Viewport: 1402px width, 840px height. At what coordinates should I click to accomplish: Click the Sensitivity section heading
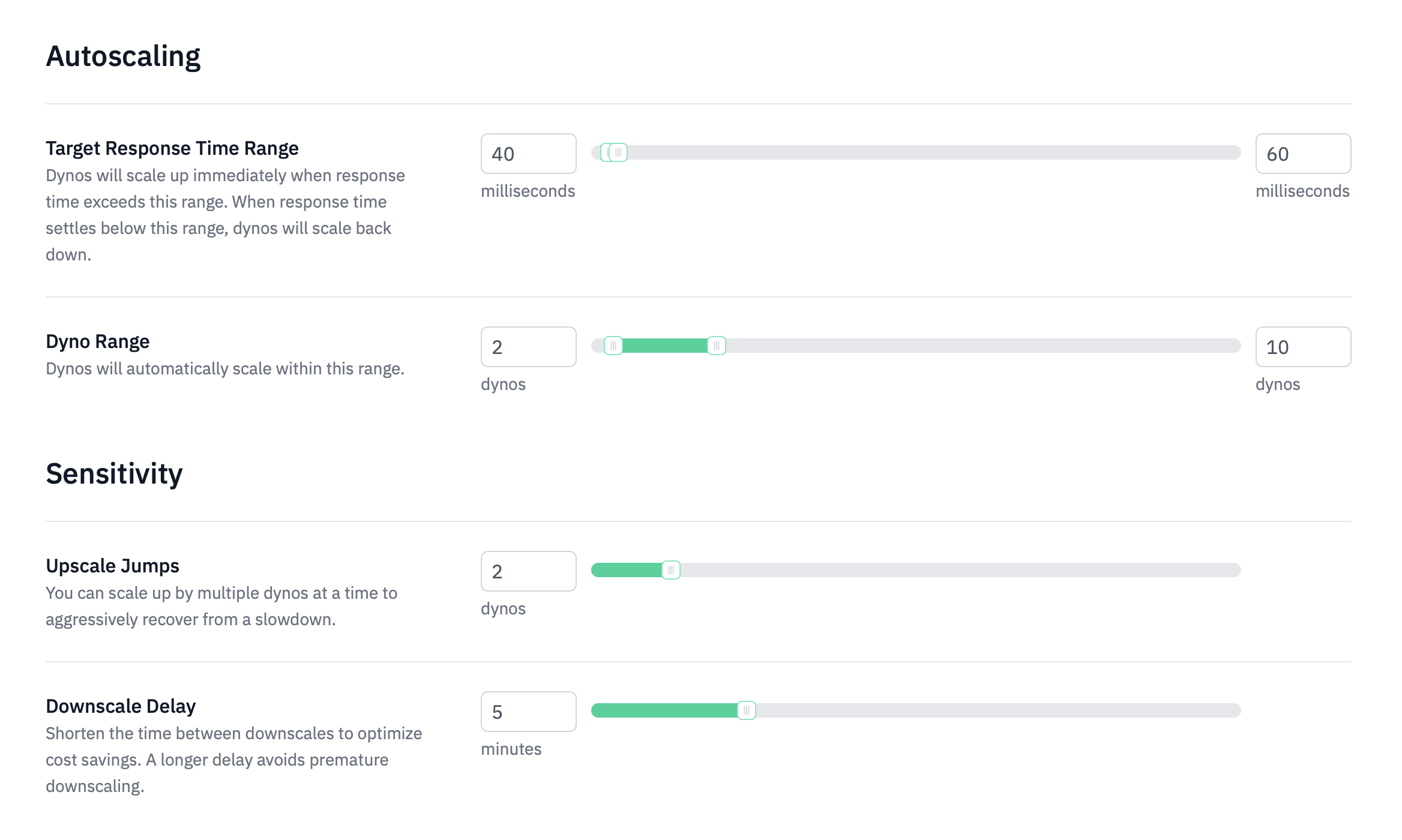[x=114, y=474]
